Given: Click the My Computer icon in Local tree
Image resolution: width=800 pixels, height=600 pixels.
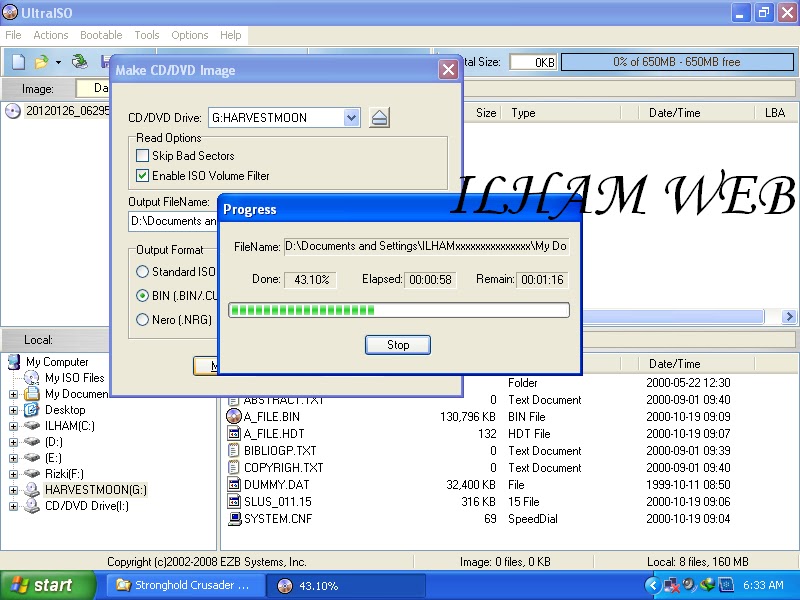Looking at the screenshot, I should coord(14,362).
